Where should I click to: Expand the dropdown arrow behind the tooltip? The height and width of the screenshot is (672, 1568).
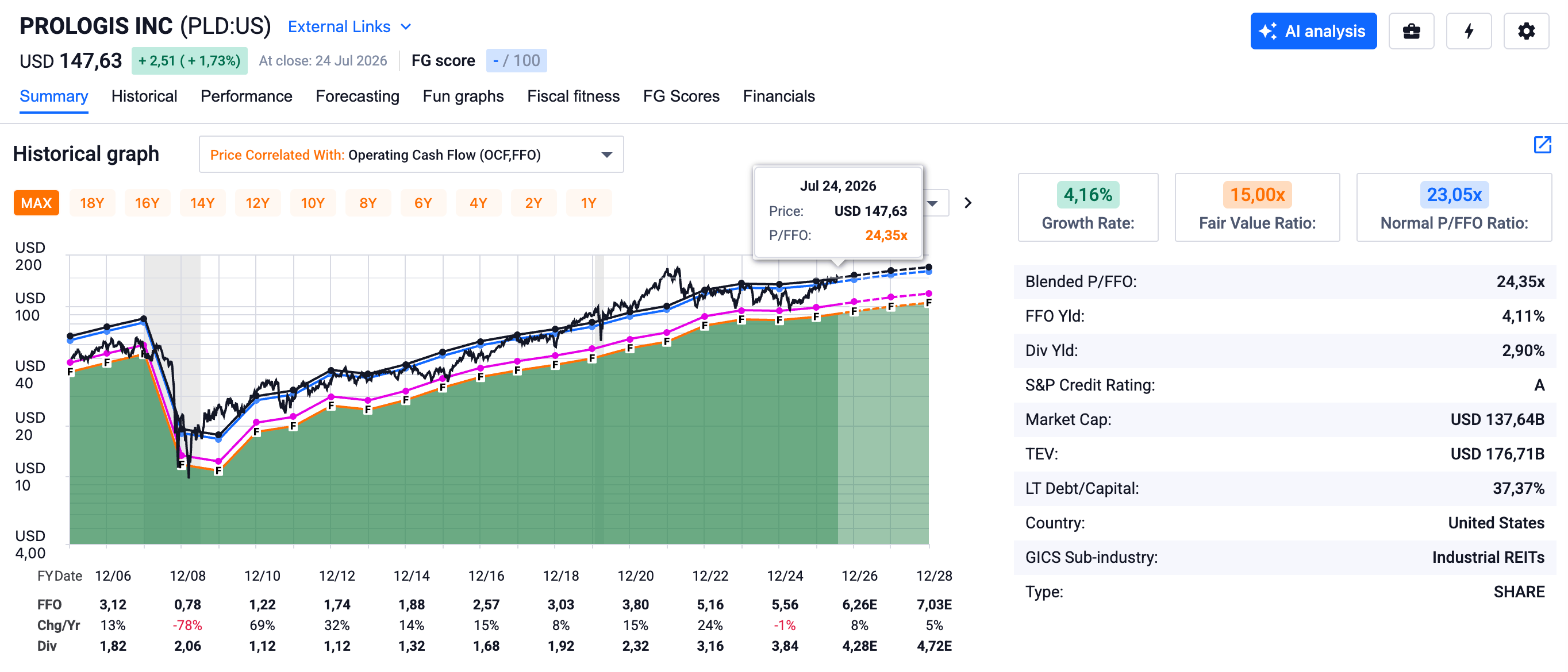pyautogui.click(x=934, y=203)
